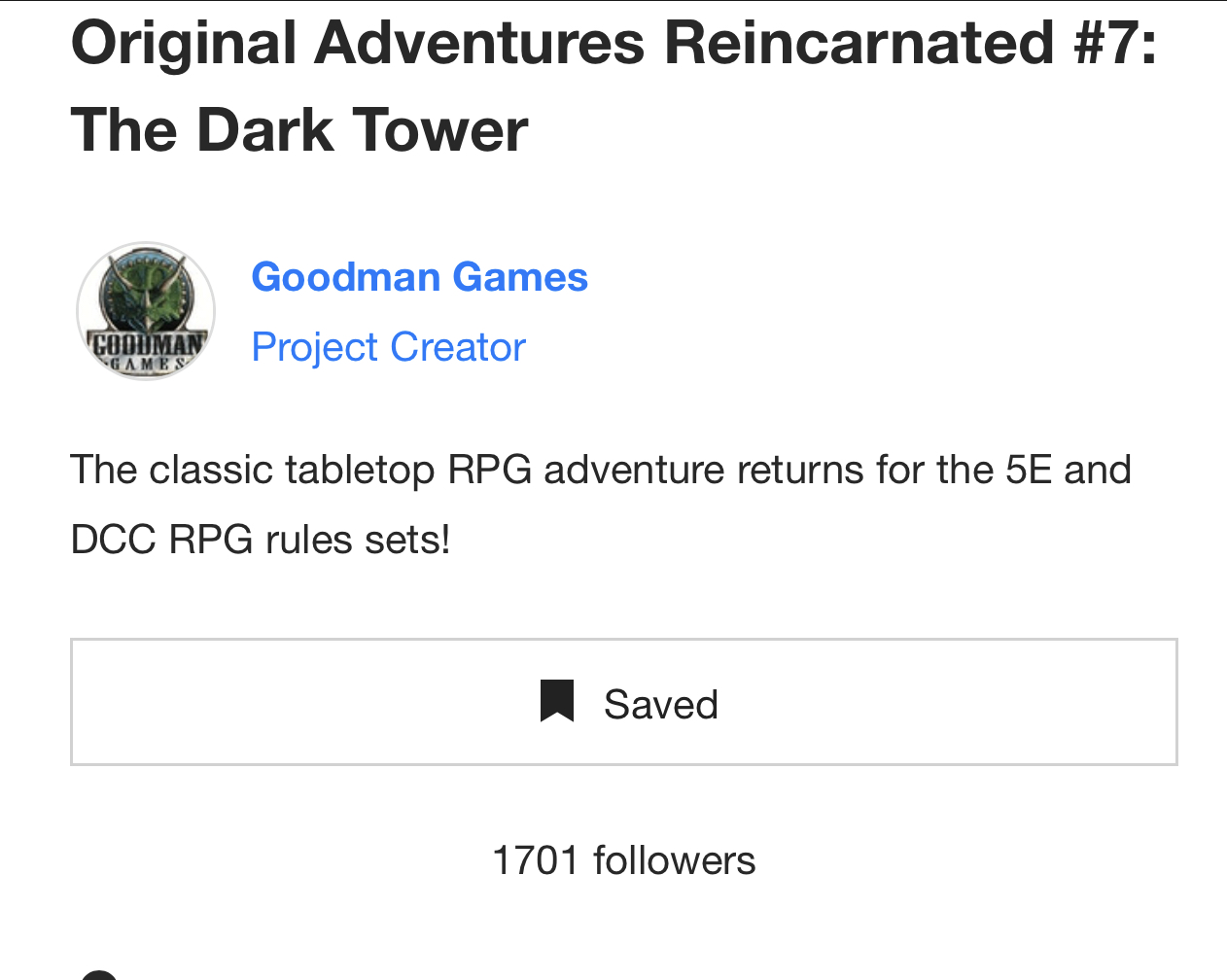Toggle the Saved bookmark button off
This screenshot has height=980, width=1227.
point(624,702)
